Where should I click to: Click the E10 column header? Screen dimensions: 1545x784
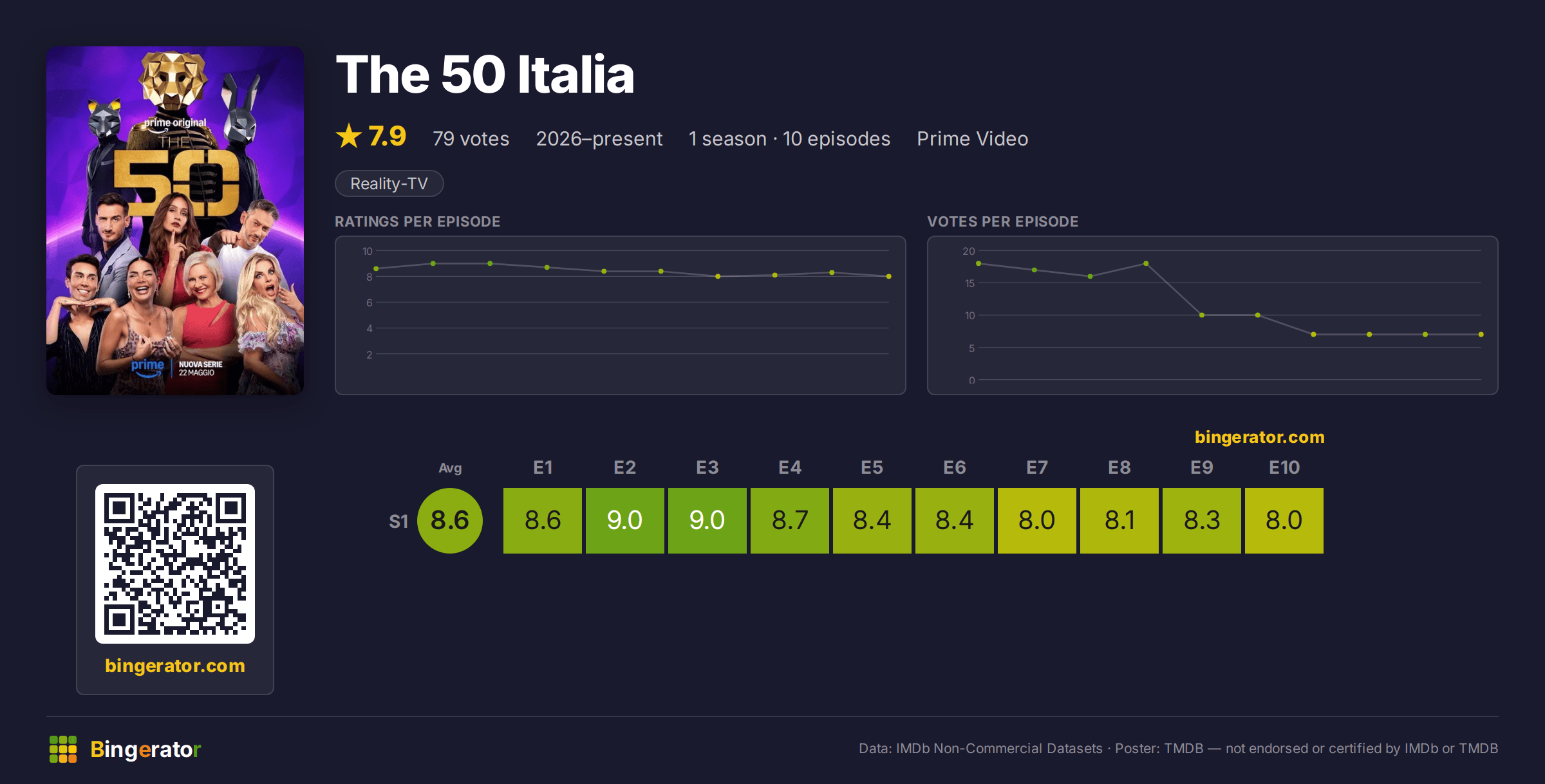click(1284, 467)
